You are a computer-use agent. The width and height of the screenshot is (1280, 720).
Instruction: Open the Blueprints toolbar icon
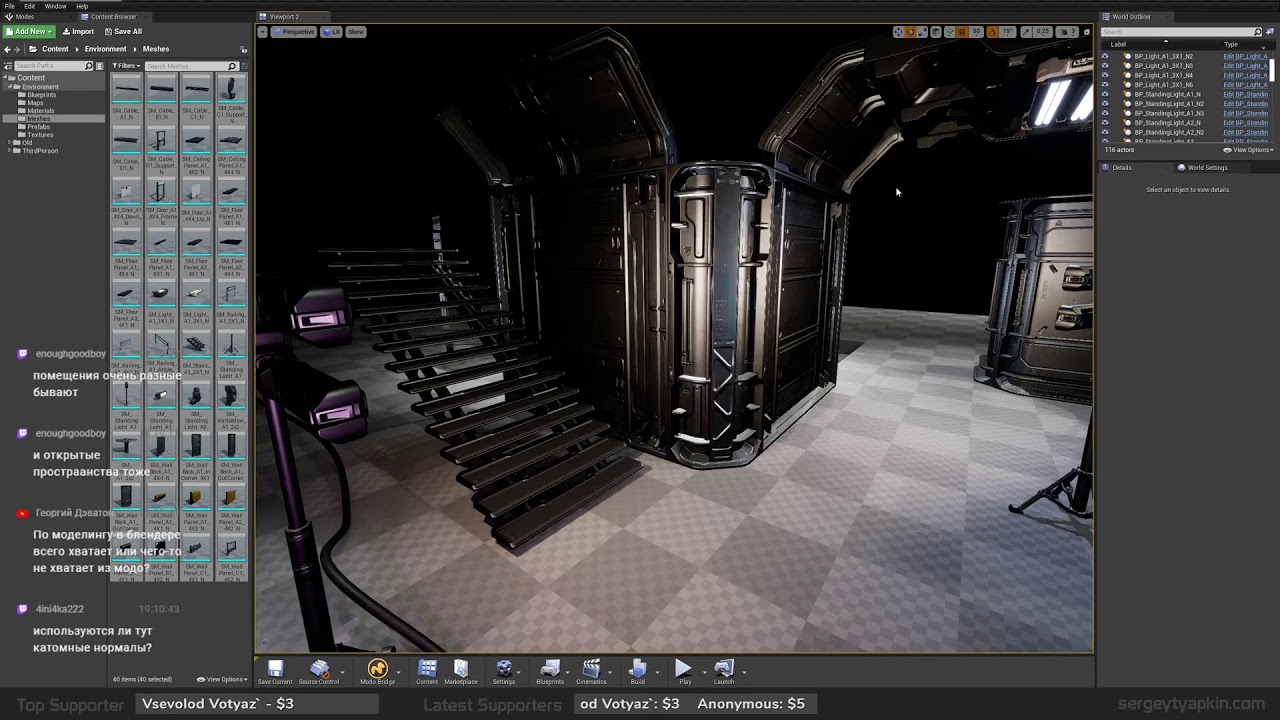coord(550,672)
